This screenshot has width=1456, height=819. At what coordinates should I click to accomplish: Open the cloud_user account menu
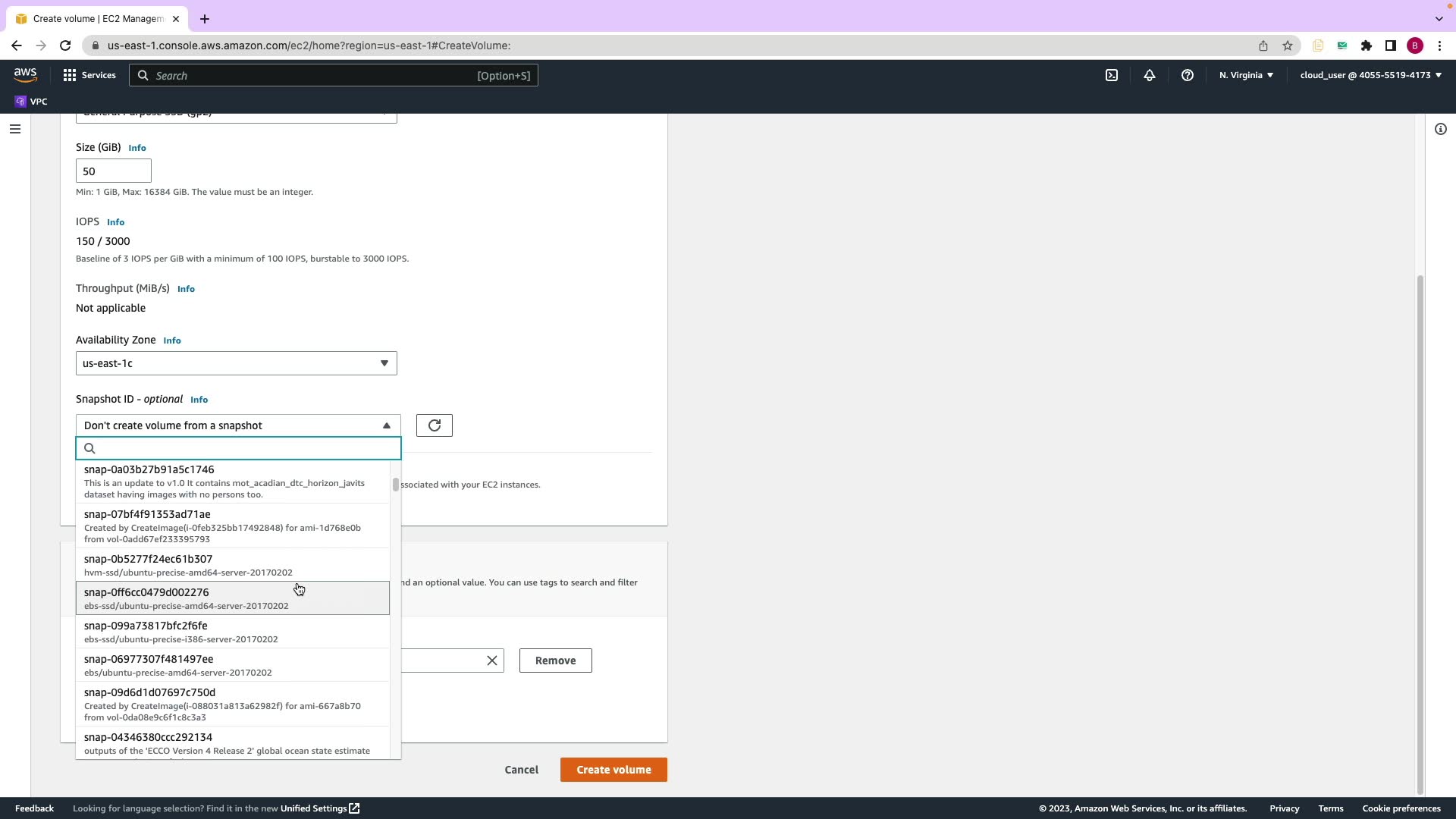pyautogui.click(x=1370, y=75)
